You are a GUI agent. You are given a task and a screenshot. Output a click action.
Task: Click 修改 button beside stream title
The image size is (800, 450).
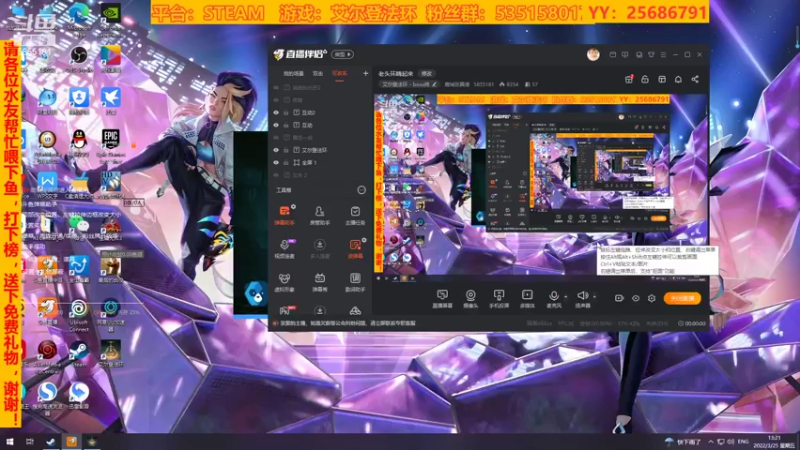[x=427, y=73]
